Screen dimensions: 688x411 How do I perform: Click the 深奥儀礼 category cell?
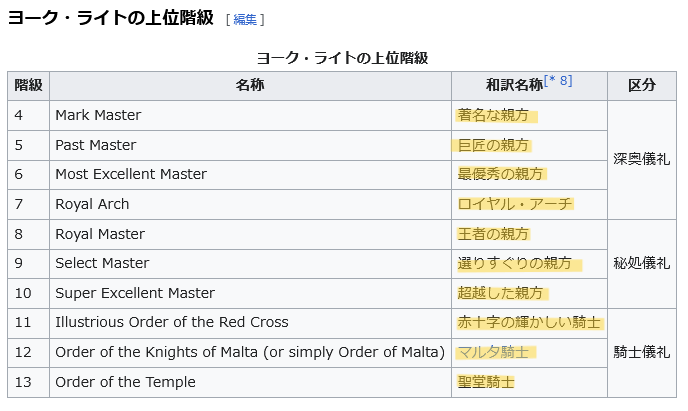(x=641, y=160)
